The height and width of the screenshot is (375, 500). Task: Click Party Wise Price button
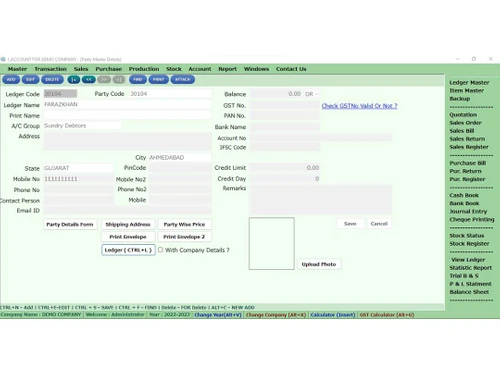(x=184, y=224)
